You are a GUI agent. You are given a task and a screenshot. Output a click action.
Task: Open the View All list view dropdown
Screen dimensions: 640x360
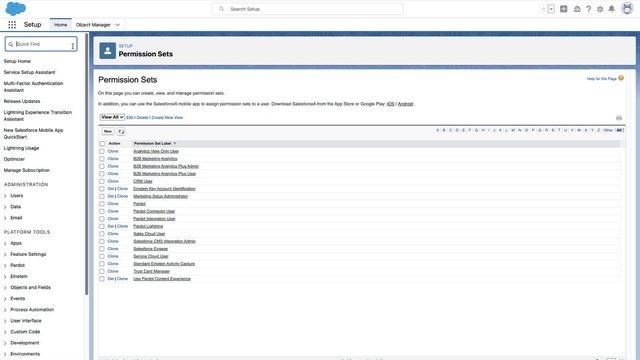pyautogui.click(x=112, y=117)
